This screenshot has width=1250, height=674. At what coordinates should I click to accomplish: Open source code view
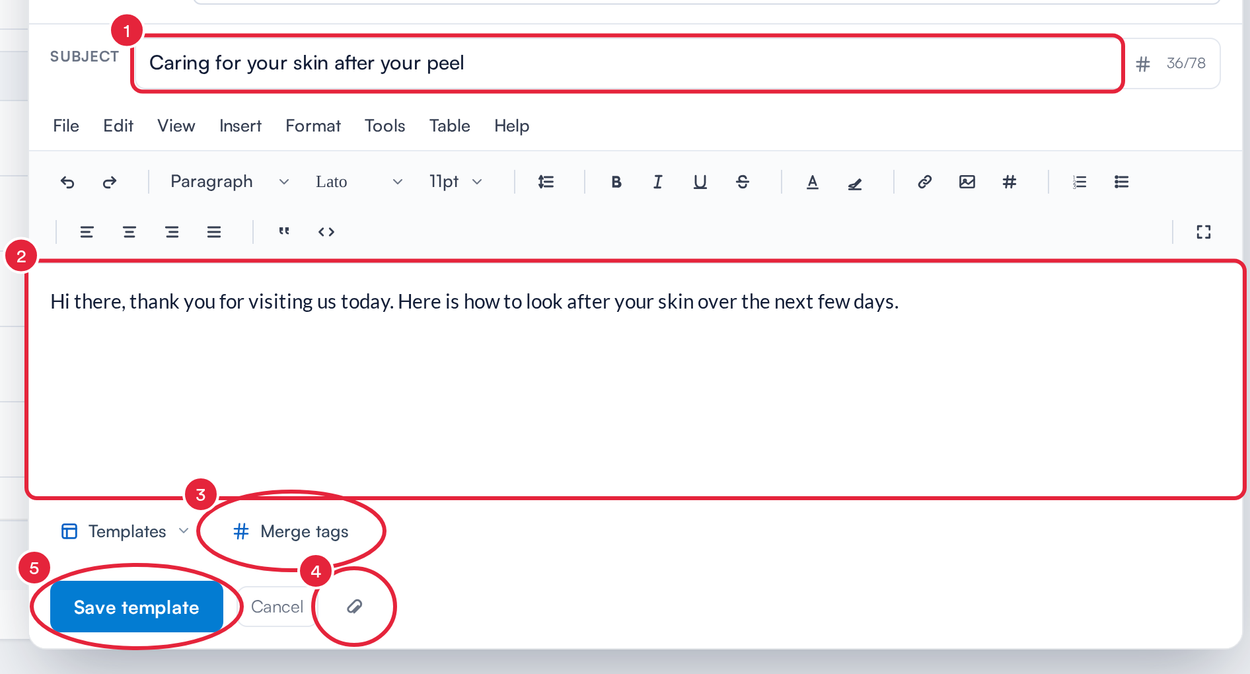(326, 232)
